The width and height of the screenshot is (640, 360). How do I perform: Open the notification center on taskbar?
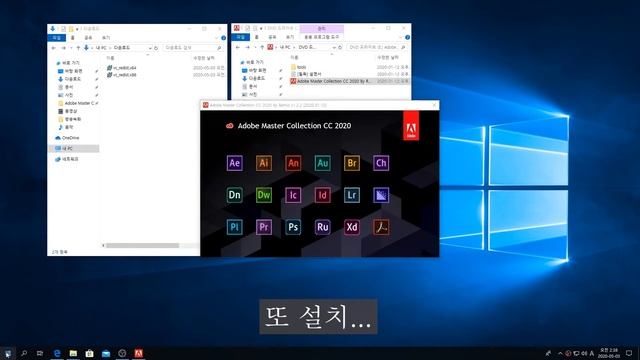click(629, 353)
